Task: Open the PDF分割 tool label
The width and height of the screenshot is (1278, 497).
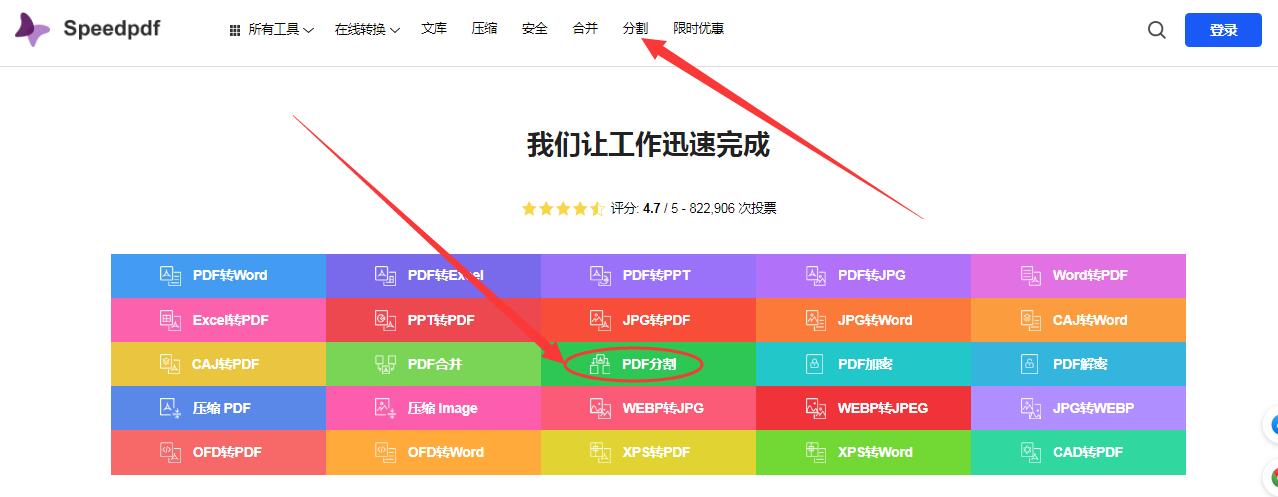Action: [x=649, y=364]
